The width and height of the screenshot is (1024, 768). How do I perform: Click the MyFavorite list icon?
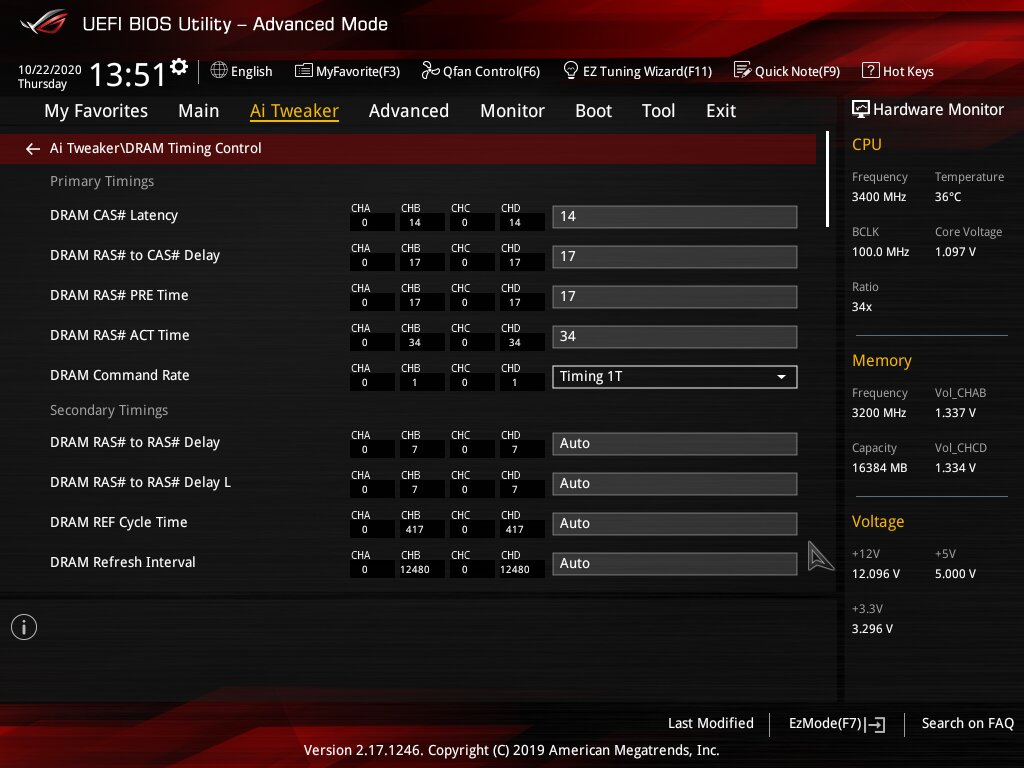(304, 71)
